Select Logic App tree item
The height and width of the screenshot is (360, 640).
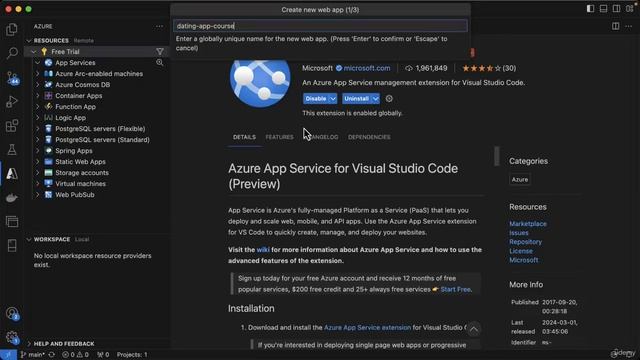point(70,118)
